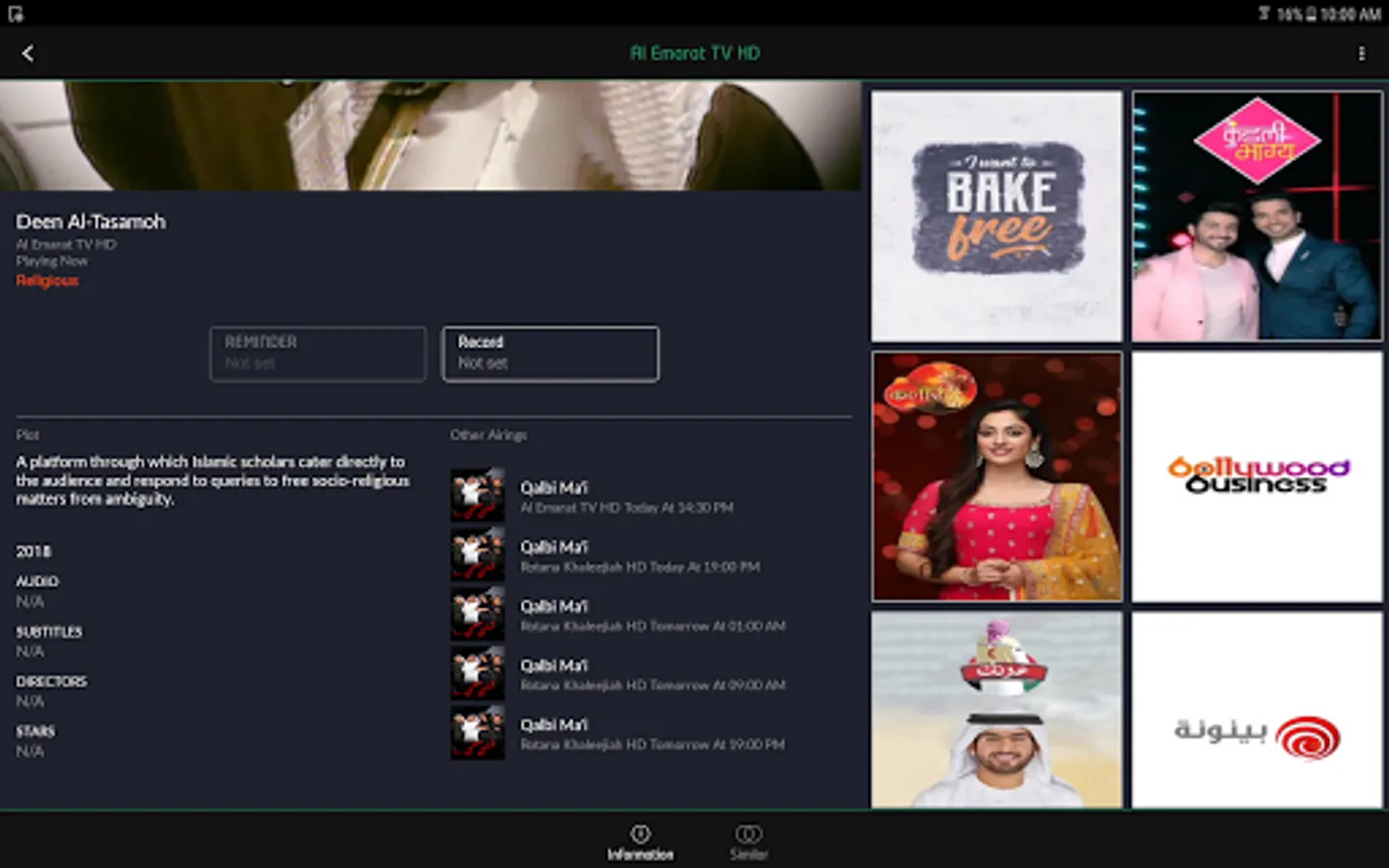Tap the Deen Al-Tasamoh program title
Viewport: 1389px width, 868px height.
tap(91, 222)
